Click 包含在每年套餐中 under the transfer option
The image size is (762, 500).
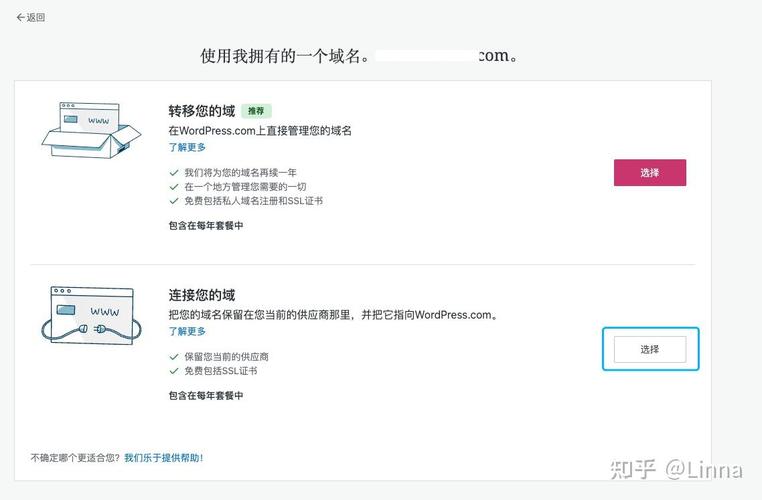(206, 225)
